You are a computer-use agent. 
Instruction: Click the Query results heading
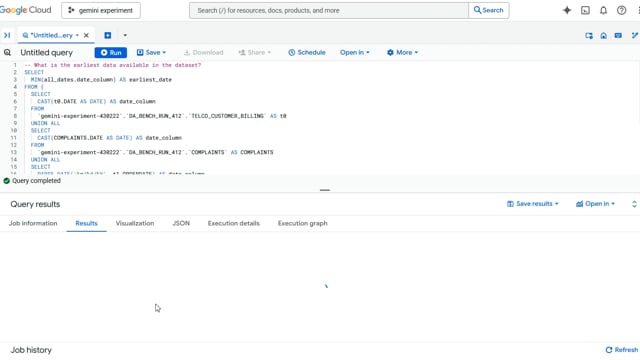click(x=35, y=204)
